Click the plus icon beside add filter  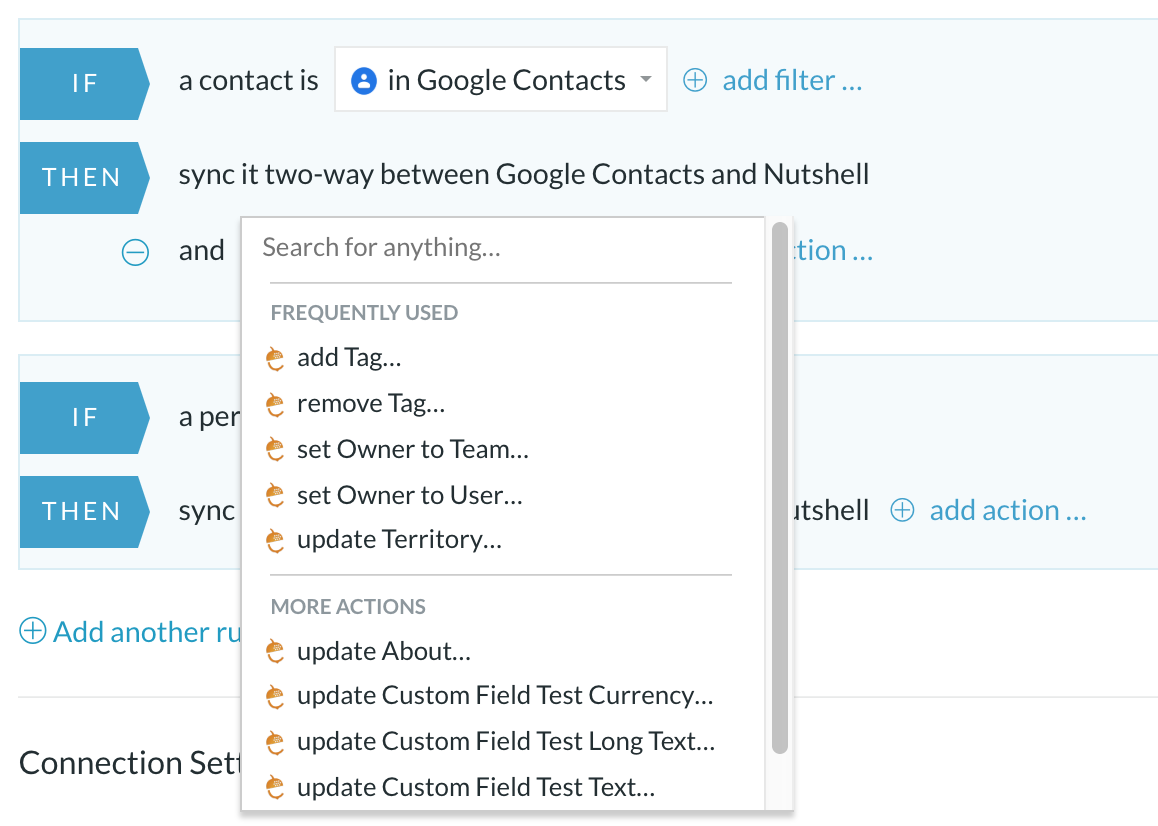point(694,80)
